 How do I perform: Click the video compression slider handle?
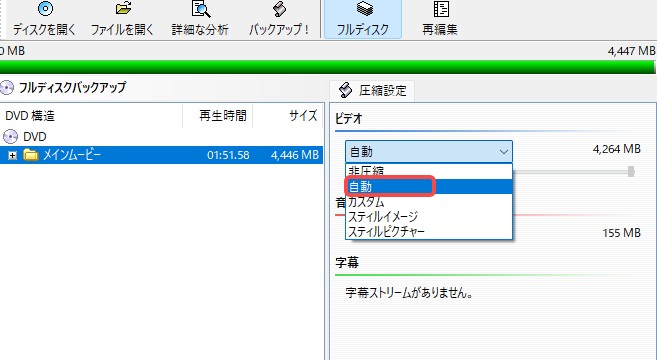pos(631,171)
